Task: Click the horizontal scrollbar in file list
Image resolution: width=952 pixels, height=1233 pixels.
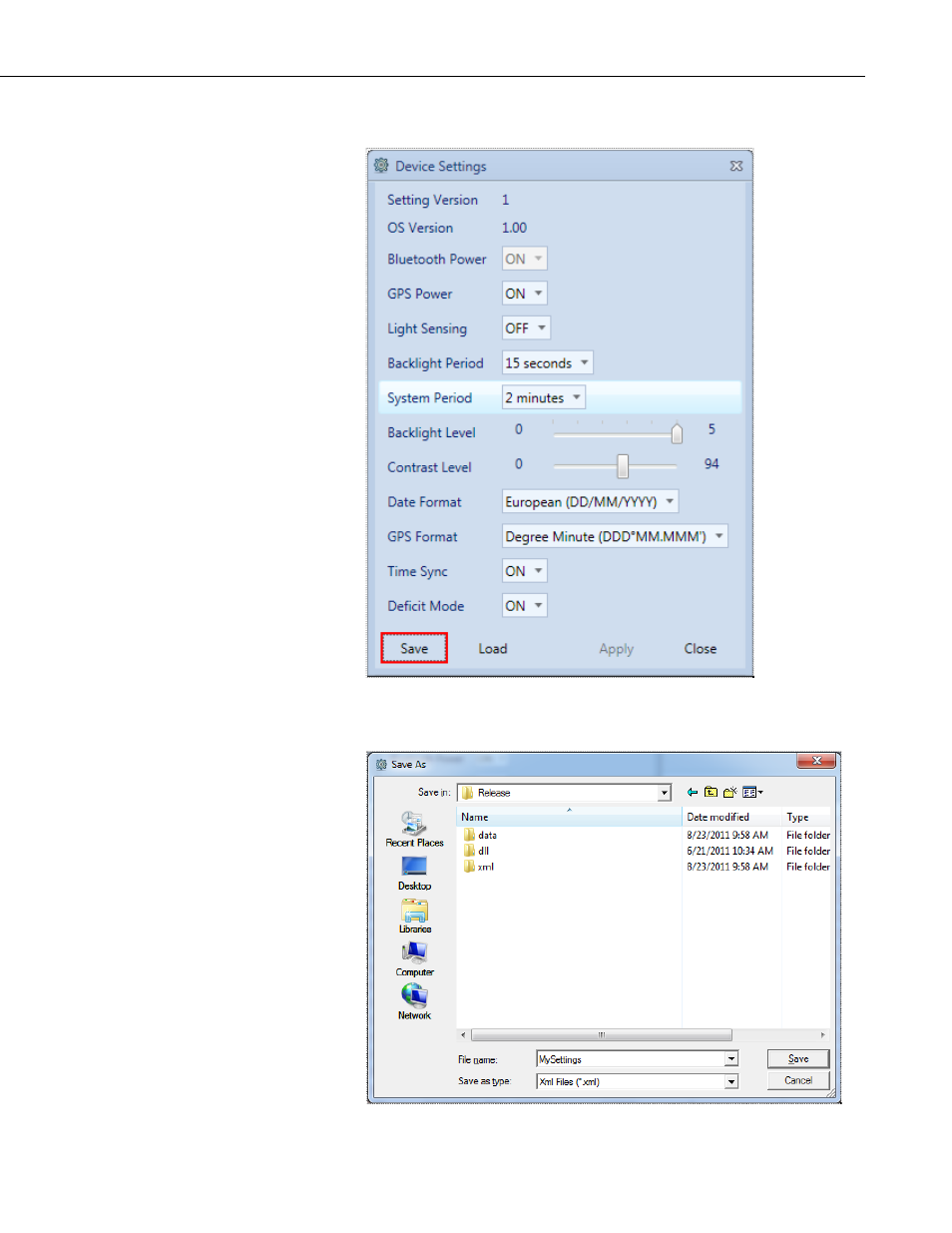Action: [602, 1035]
